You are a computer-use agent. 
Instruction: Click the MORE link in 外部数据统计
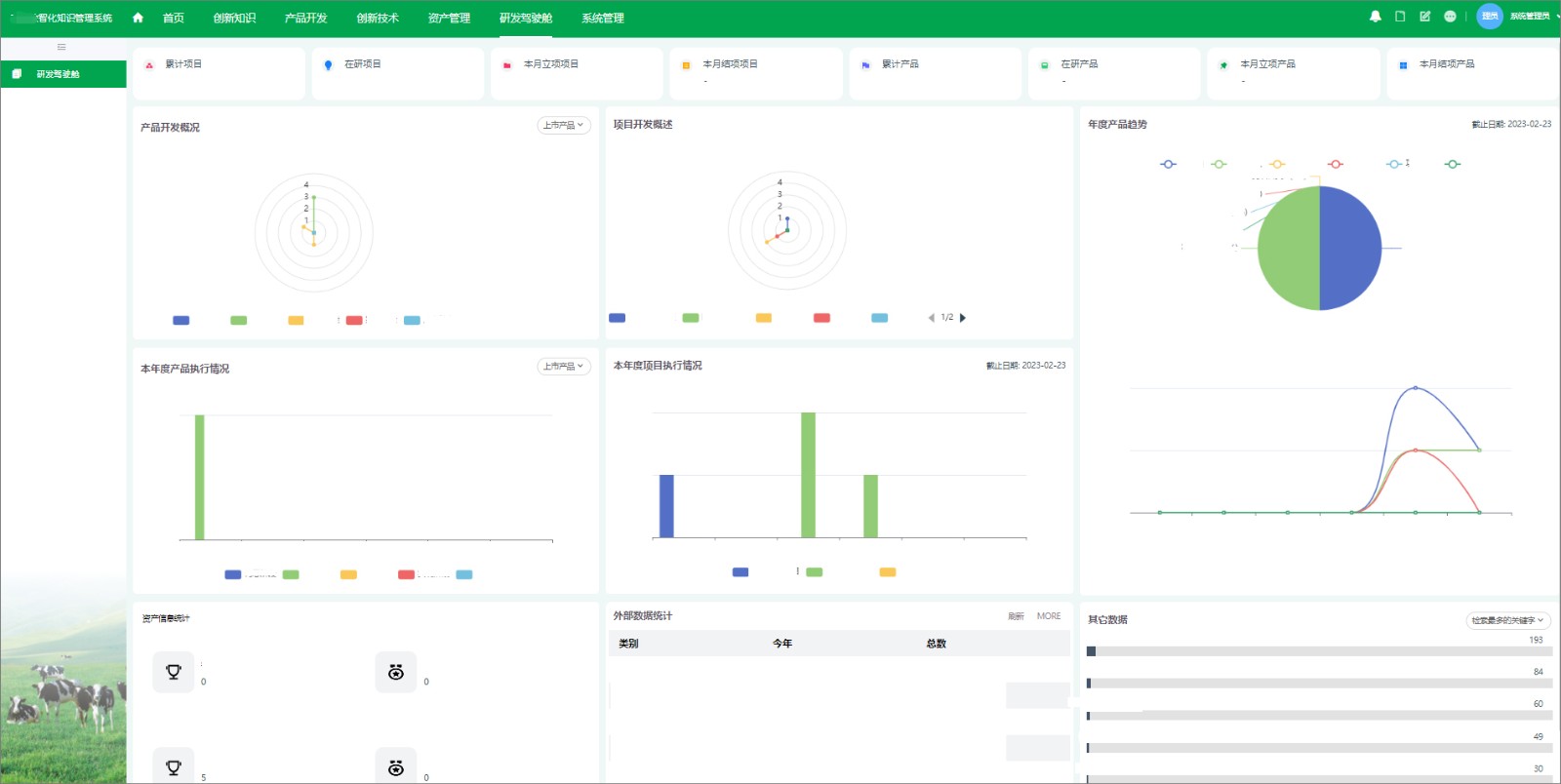[x=1049, y=616]
